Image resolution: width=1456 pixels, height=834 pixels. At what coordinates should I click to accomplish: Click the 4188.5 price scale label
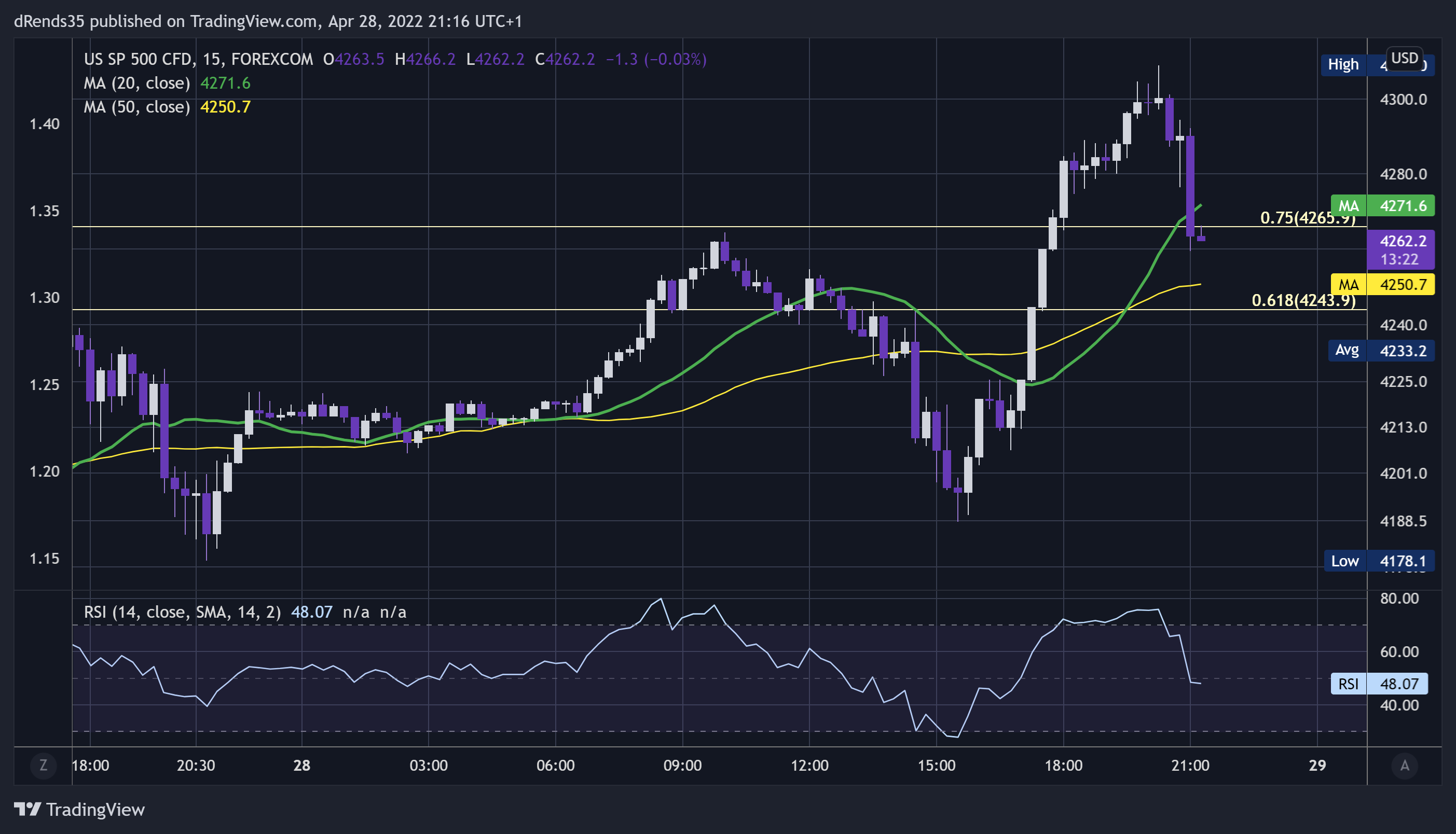point(1403,521)
